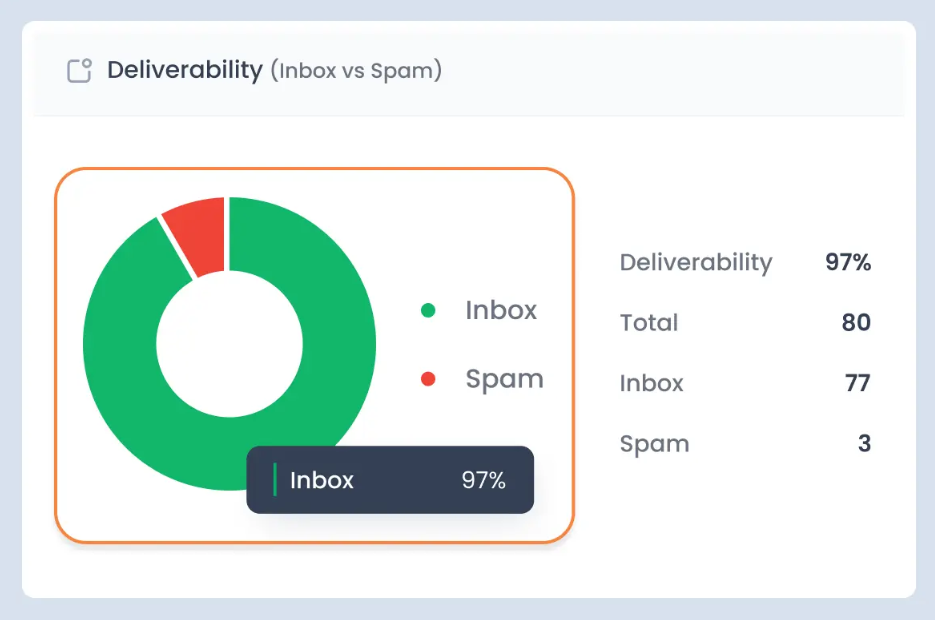Toggle the Spam series via its legend label
Image resolution: width=935 pixels, height=620 pixels.
(504, 379)
